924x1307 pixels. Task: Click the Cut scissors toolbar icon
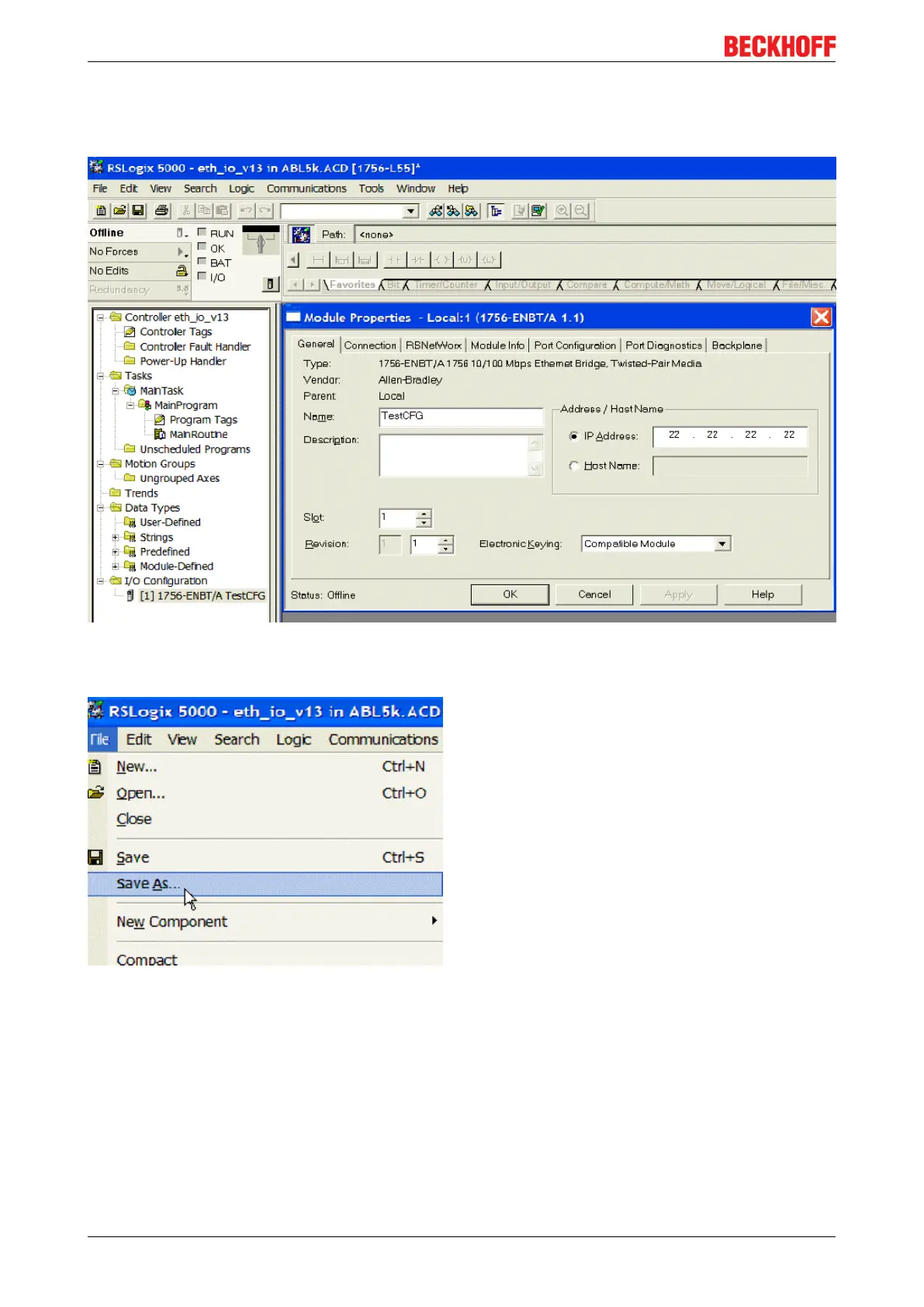pyautogui.click(x=186, y=210)
